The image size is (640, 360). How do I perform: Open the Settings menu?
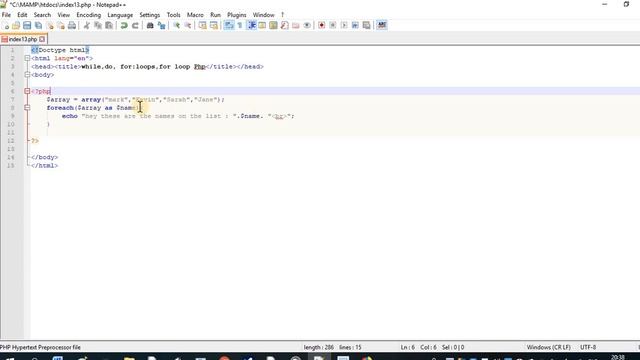[x=150, y=15]
